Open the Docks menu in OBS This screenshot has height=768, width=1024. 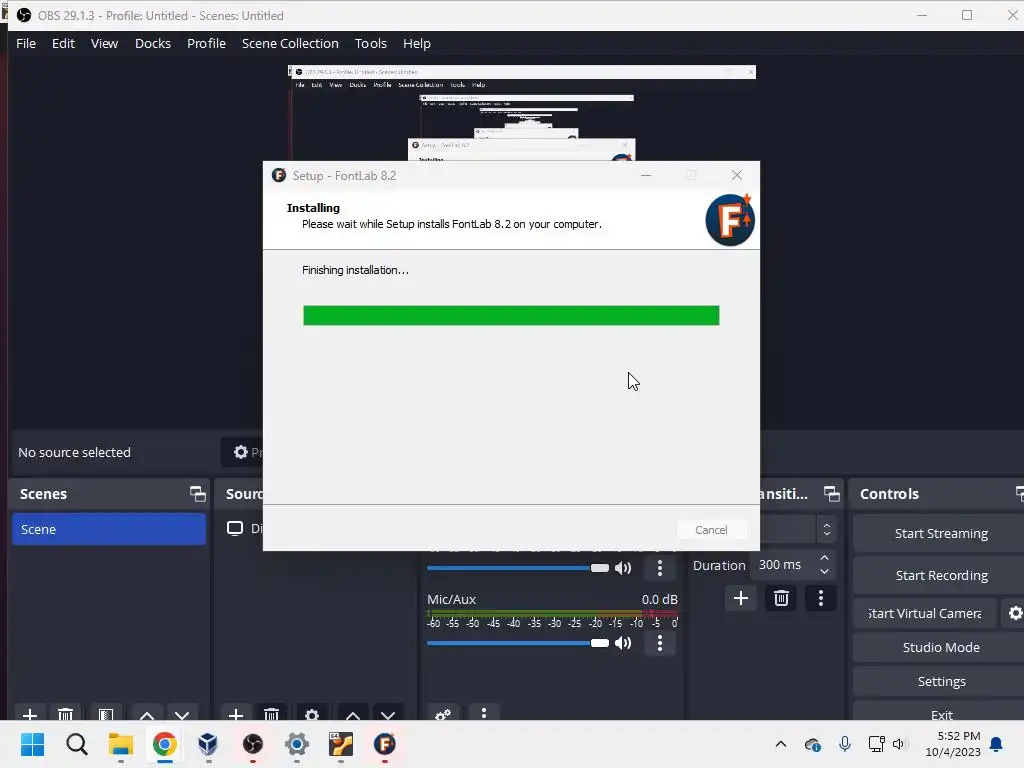click(153, 44)
